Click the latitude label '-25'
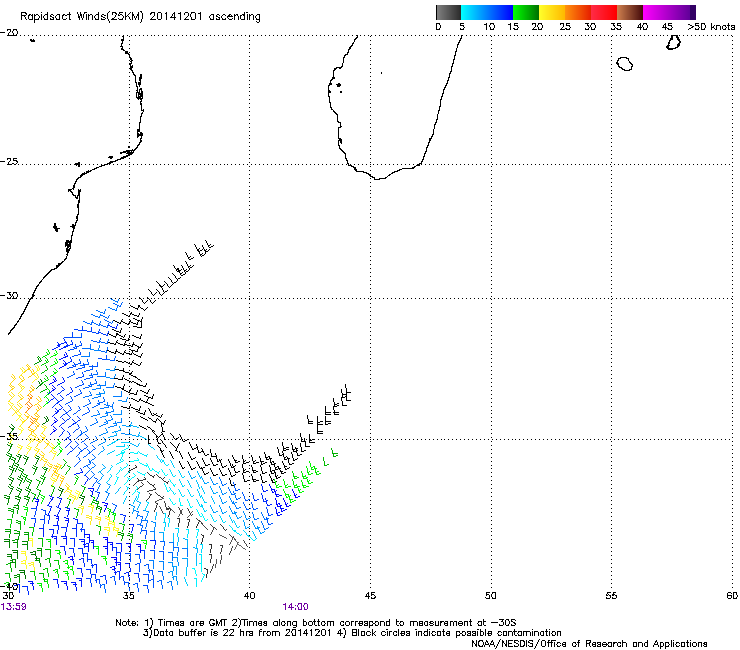Viewport: 740px width, 650px height. tap(9, 162)
